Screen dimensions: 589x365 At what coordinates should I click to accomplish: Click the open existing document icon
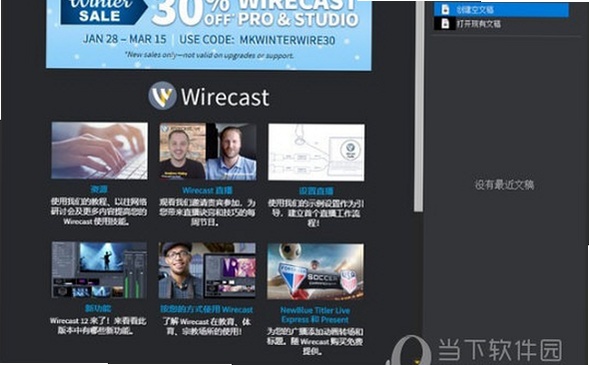tap(445, 24)
